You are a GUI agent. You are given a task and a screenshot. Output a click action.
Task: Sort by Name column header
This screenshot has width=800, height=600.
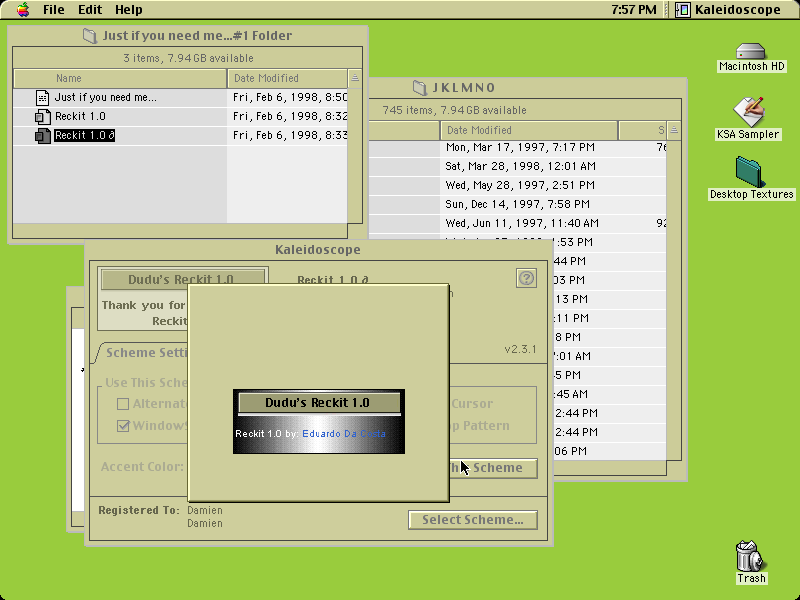(120, 78)
